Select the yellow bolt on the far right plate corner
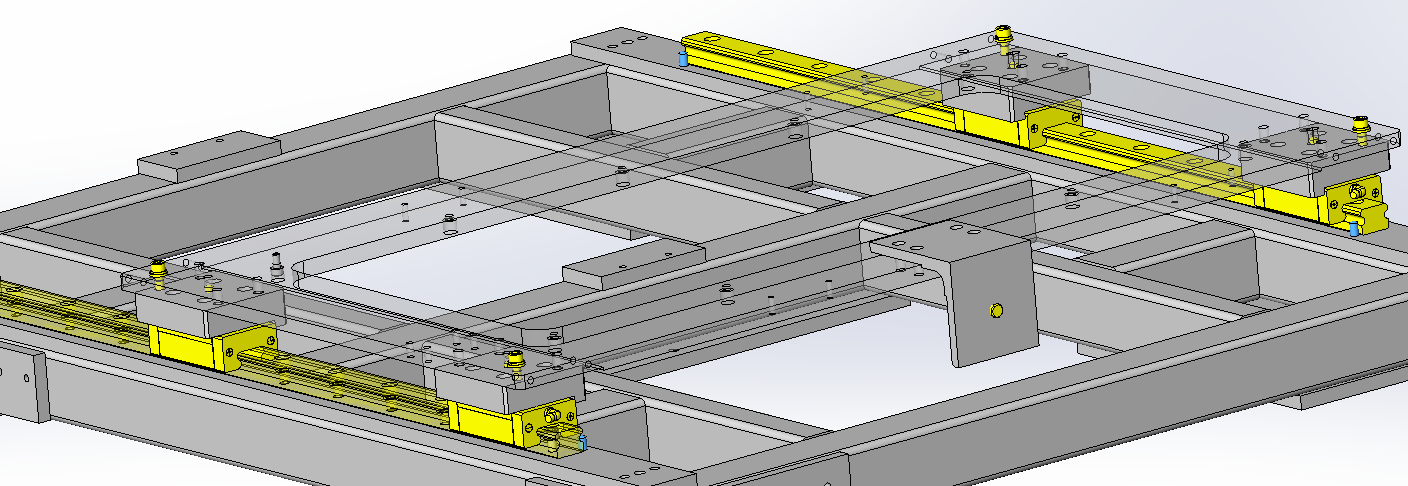The image size is (1408, 486). pyautogui.click(x=1361, y=125)
